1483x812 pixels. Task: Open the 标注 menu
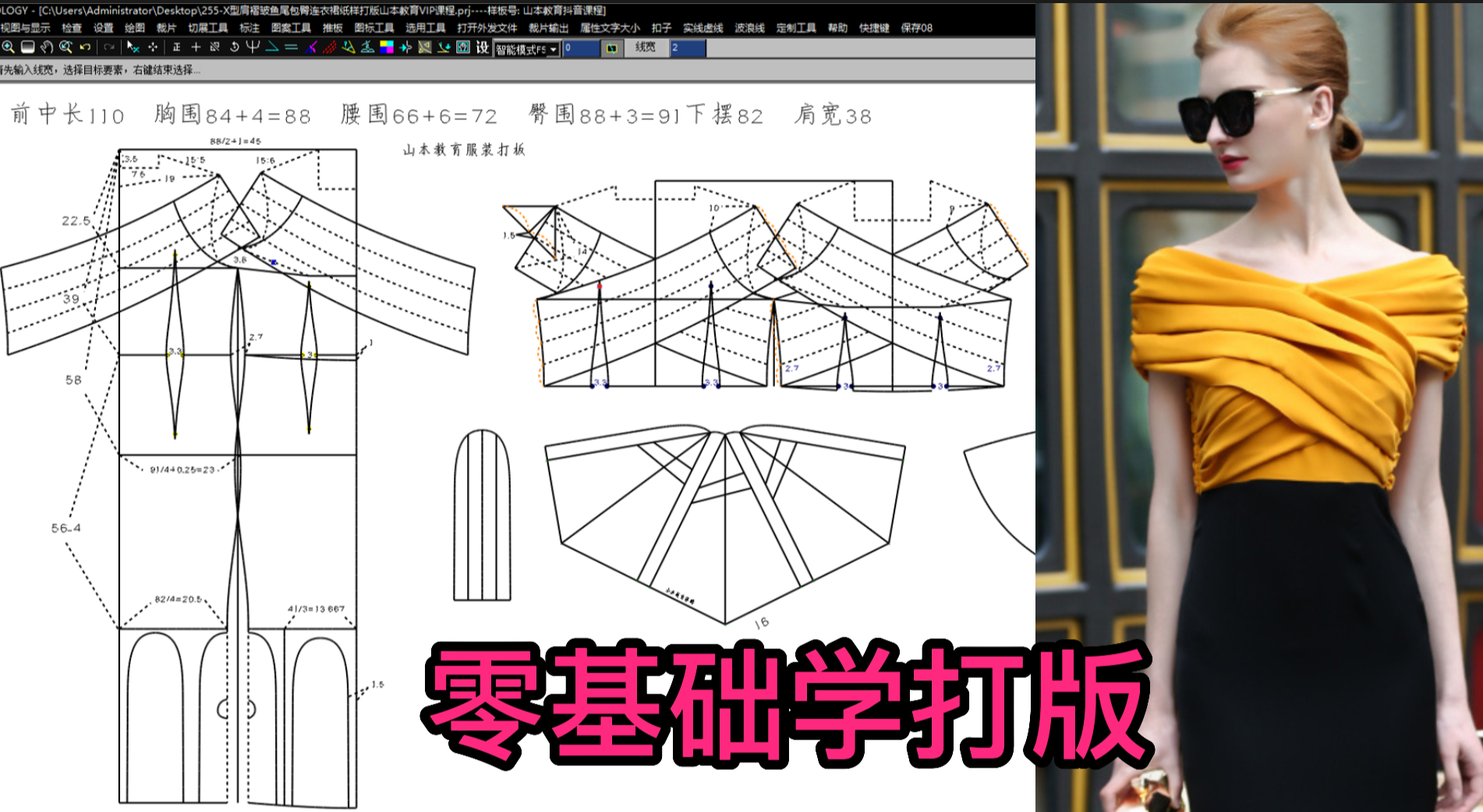pyautogui.click(x=250, y=27)
